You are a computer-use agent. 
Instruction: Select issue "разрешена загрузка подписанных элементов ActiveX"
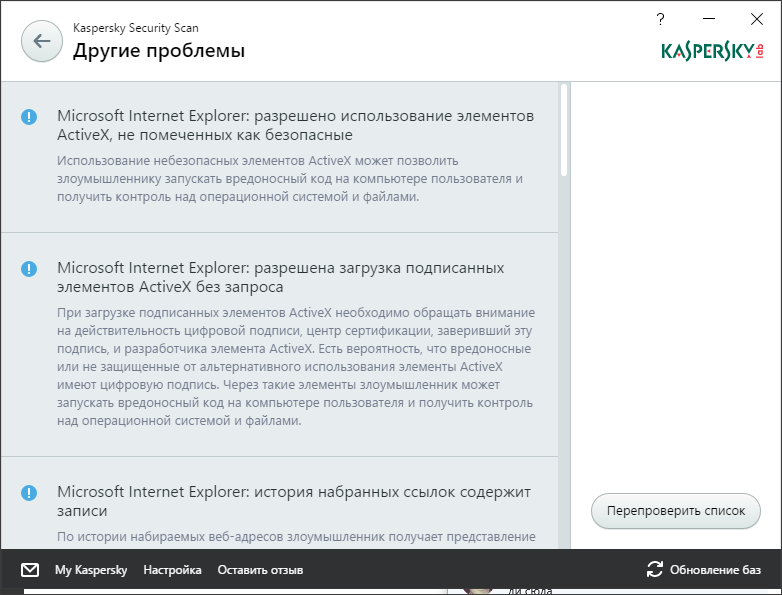(x=280, y=277)
